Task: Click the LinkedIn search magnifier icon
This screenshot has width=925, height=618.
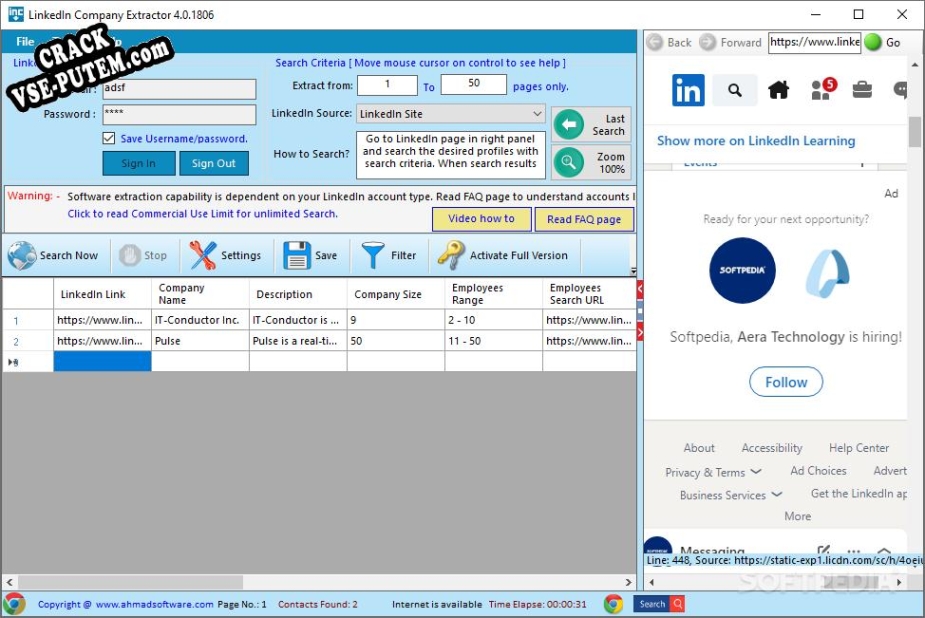Action: tap(734, 90)
